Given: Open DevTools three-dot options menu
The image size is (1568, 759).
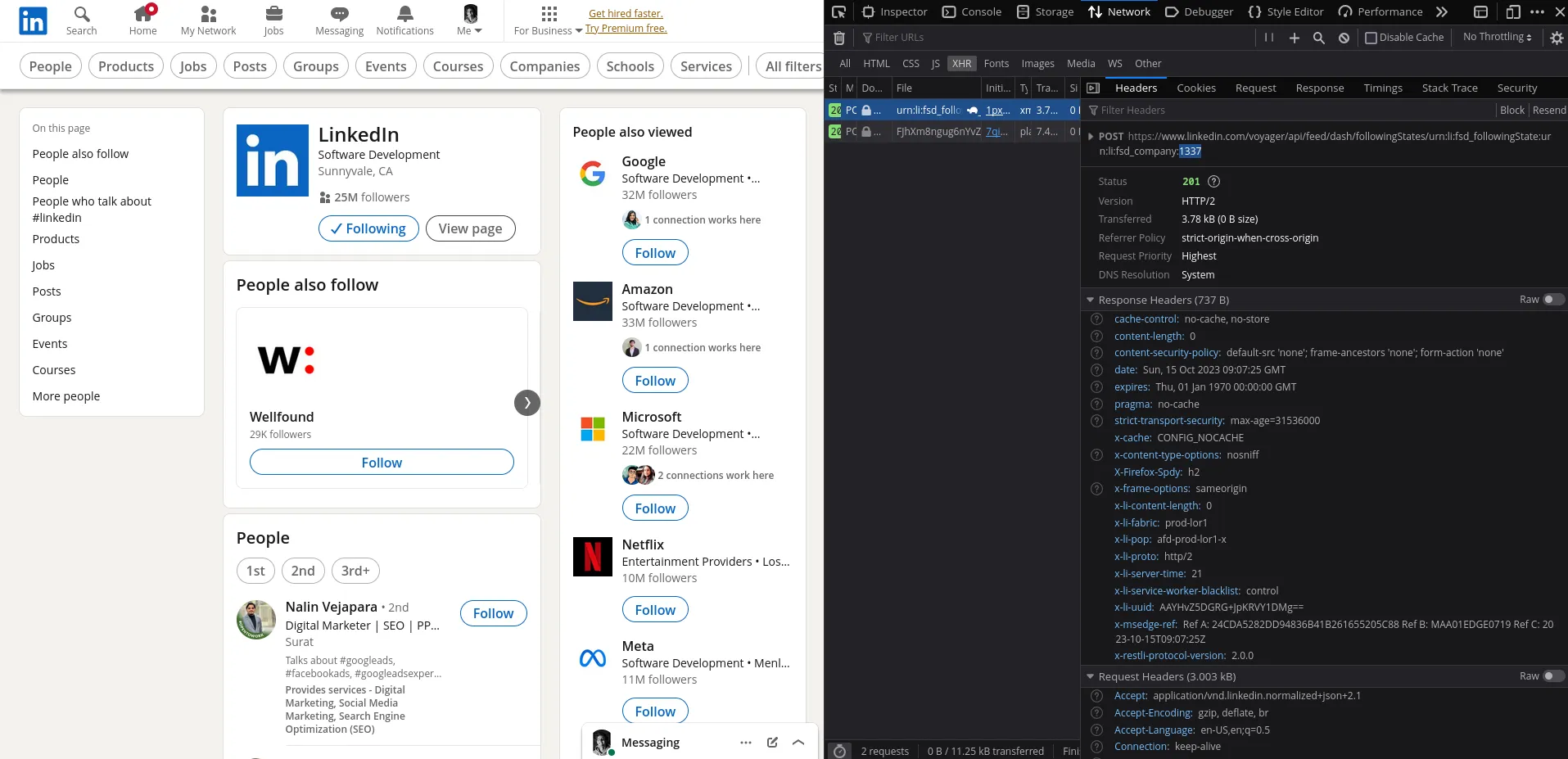Looking at the screenshot, I should point(1537,11).
